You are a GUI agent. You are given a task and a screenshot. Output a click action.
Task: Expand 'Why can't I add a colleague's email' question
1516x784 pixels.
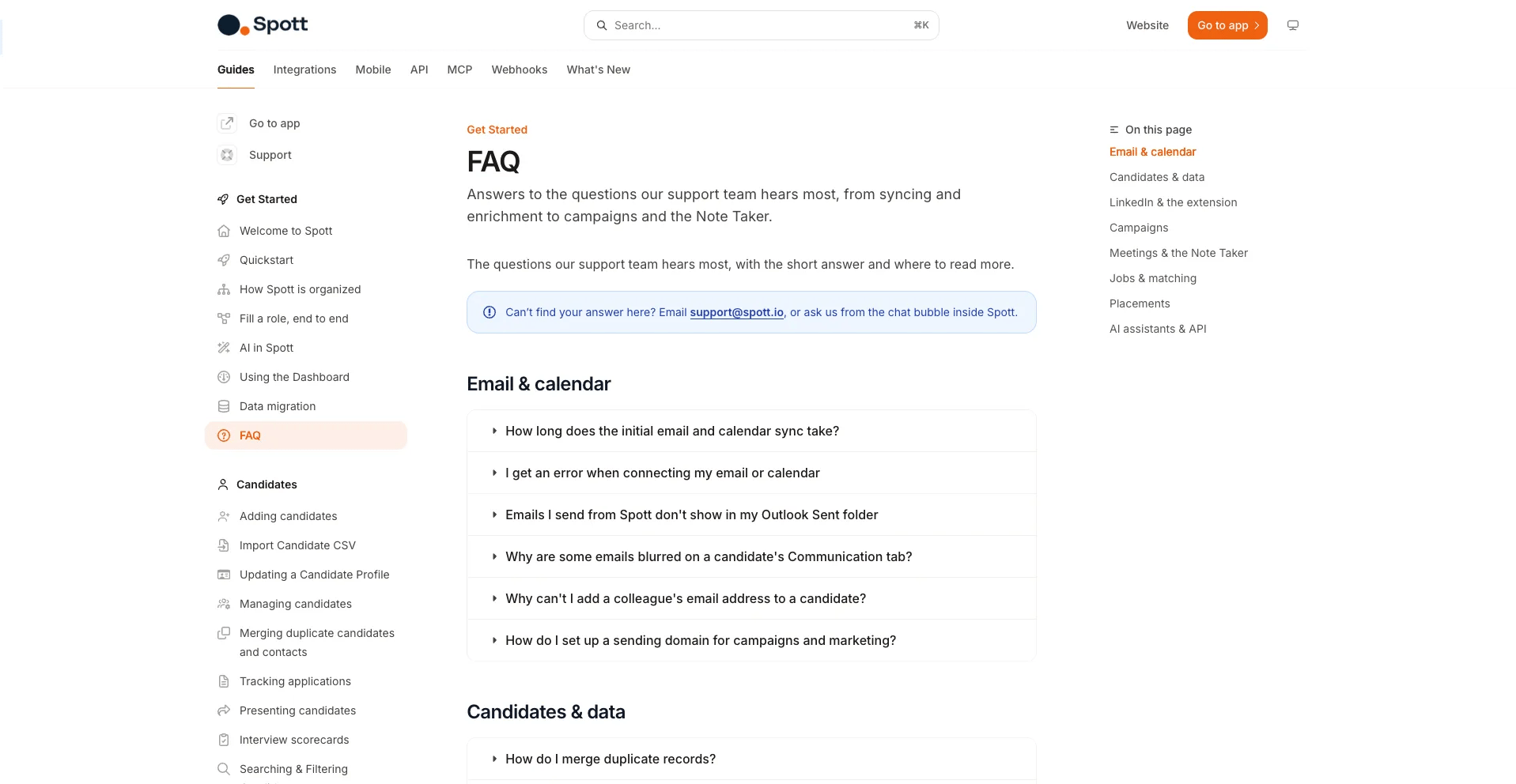pos(751,598)
